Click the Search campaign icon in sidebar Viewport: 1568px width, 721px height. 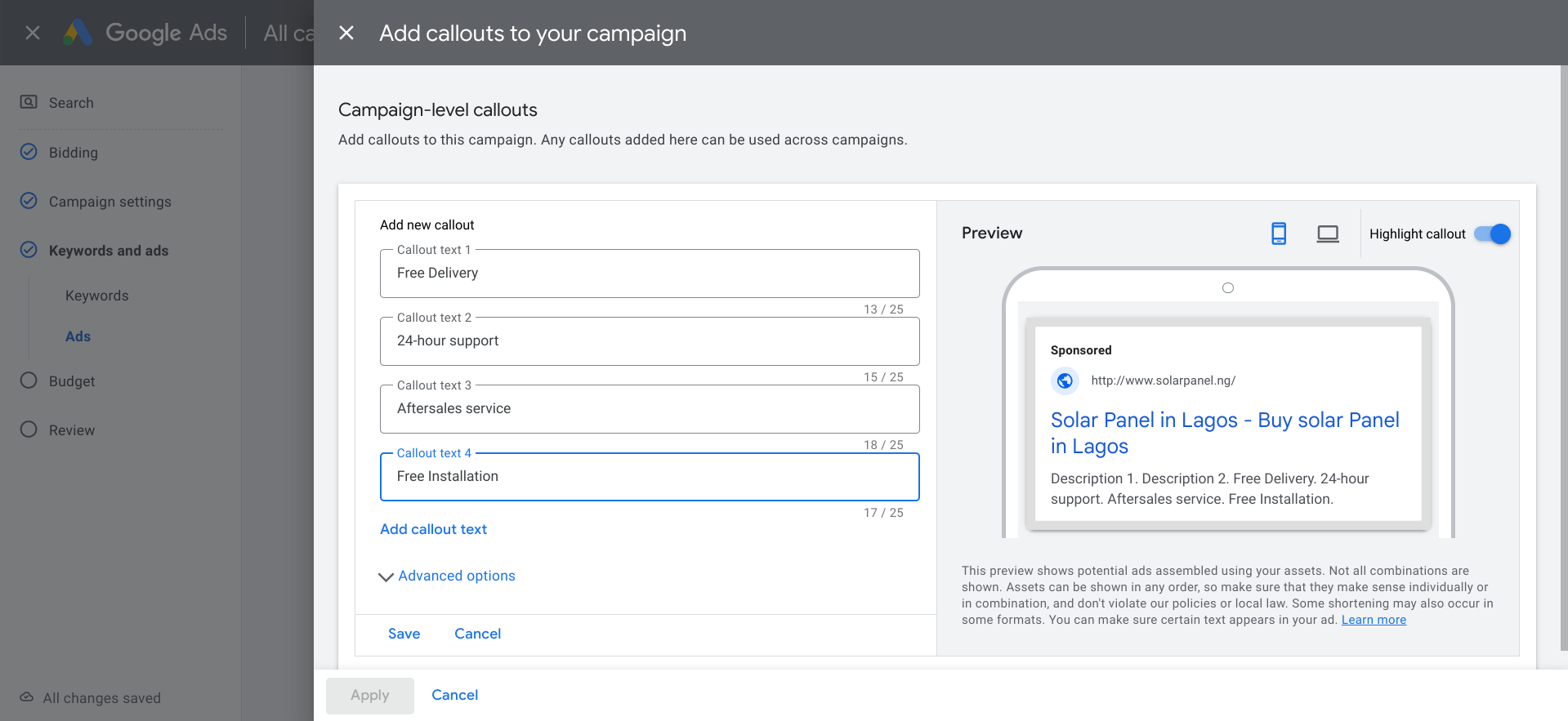click(29, 102)
